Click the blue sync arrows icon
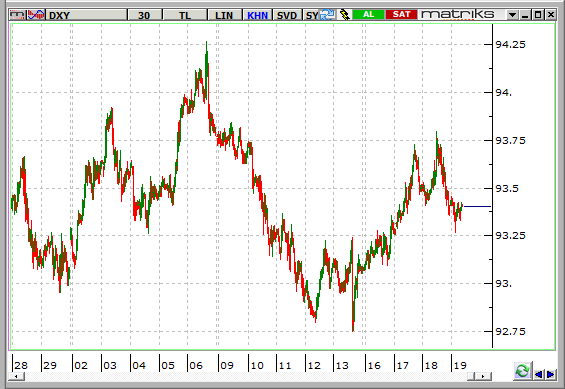This screenshot has width=565, height=389. pyautogui.click(x=328, y=15)
